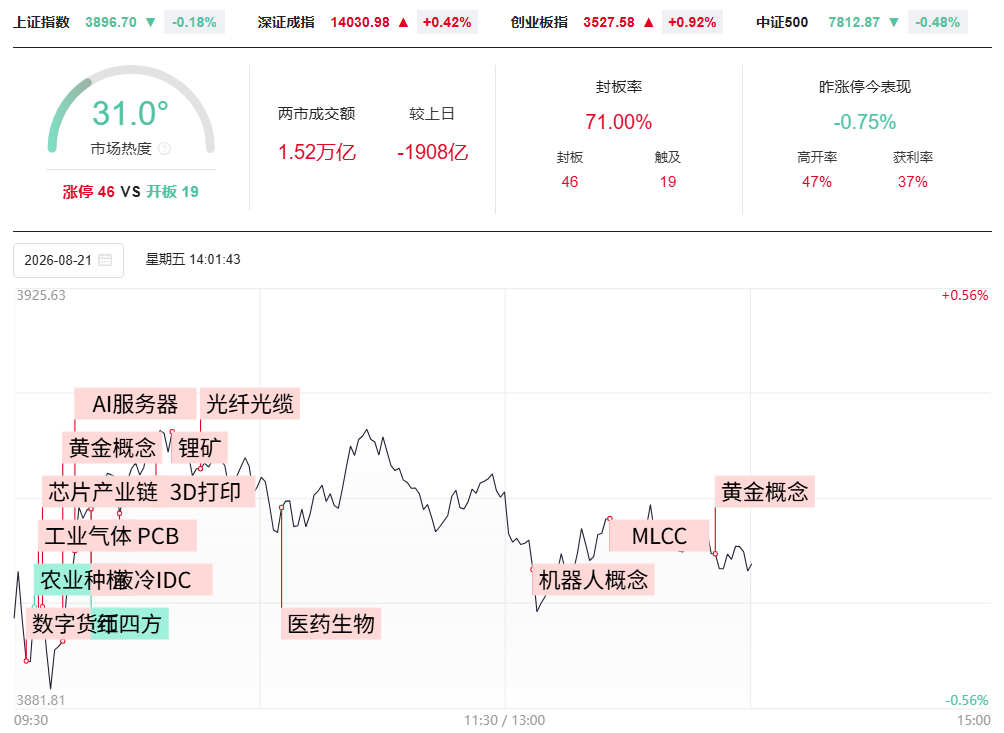Click the 封板率 71.00% value

(619, 122)
